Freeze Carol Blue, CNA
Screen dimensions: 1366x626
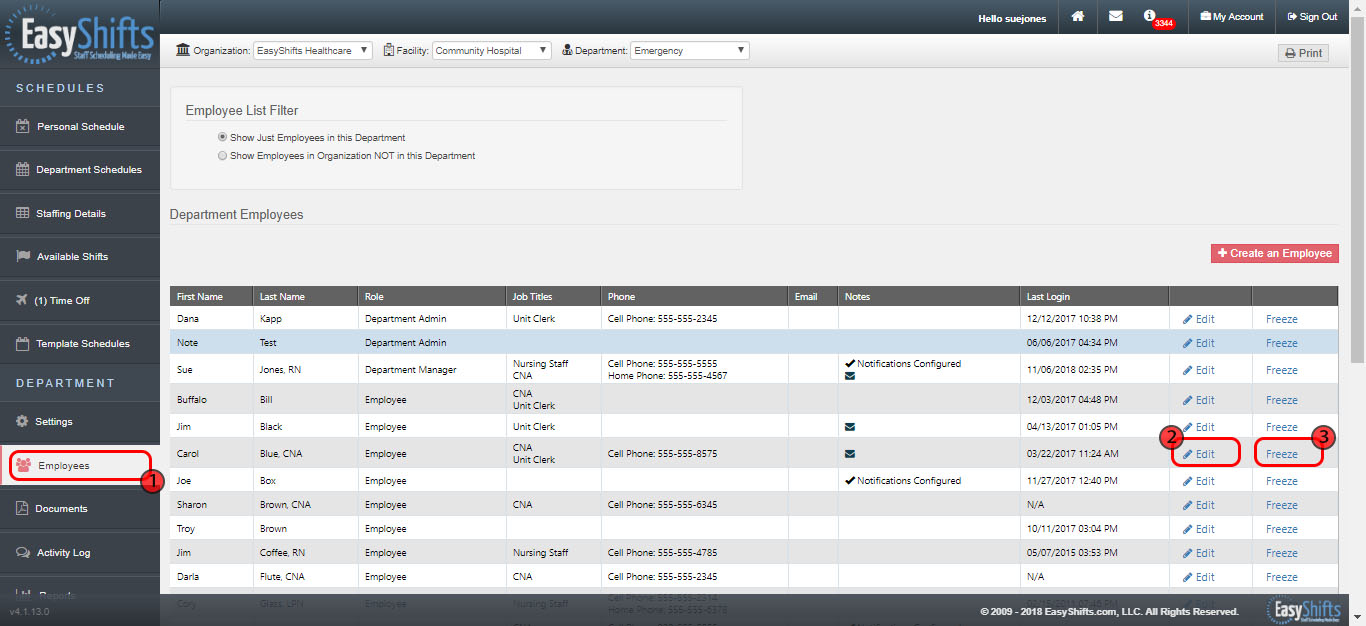pyautogui.click(x=1282, y=454)
